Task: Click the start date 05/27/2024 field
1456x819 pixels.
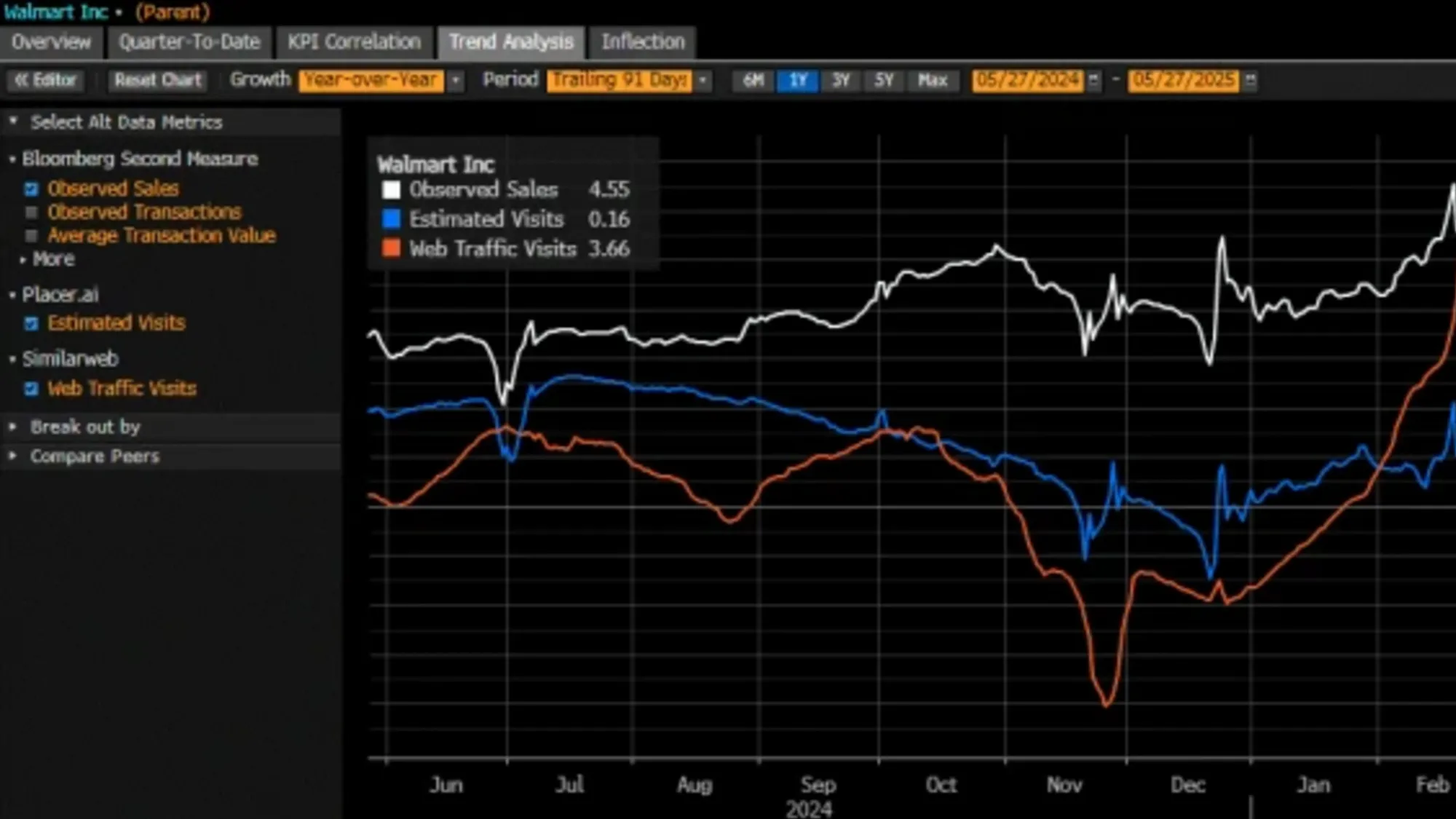Action: 1026,80
